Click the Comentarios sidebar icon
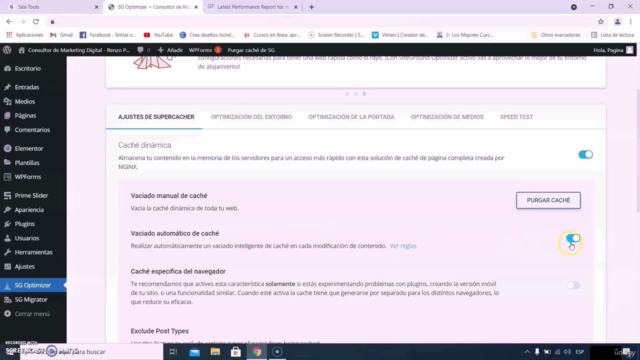This screenshot has height=360, width=640. point(7,130)
